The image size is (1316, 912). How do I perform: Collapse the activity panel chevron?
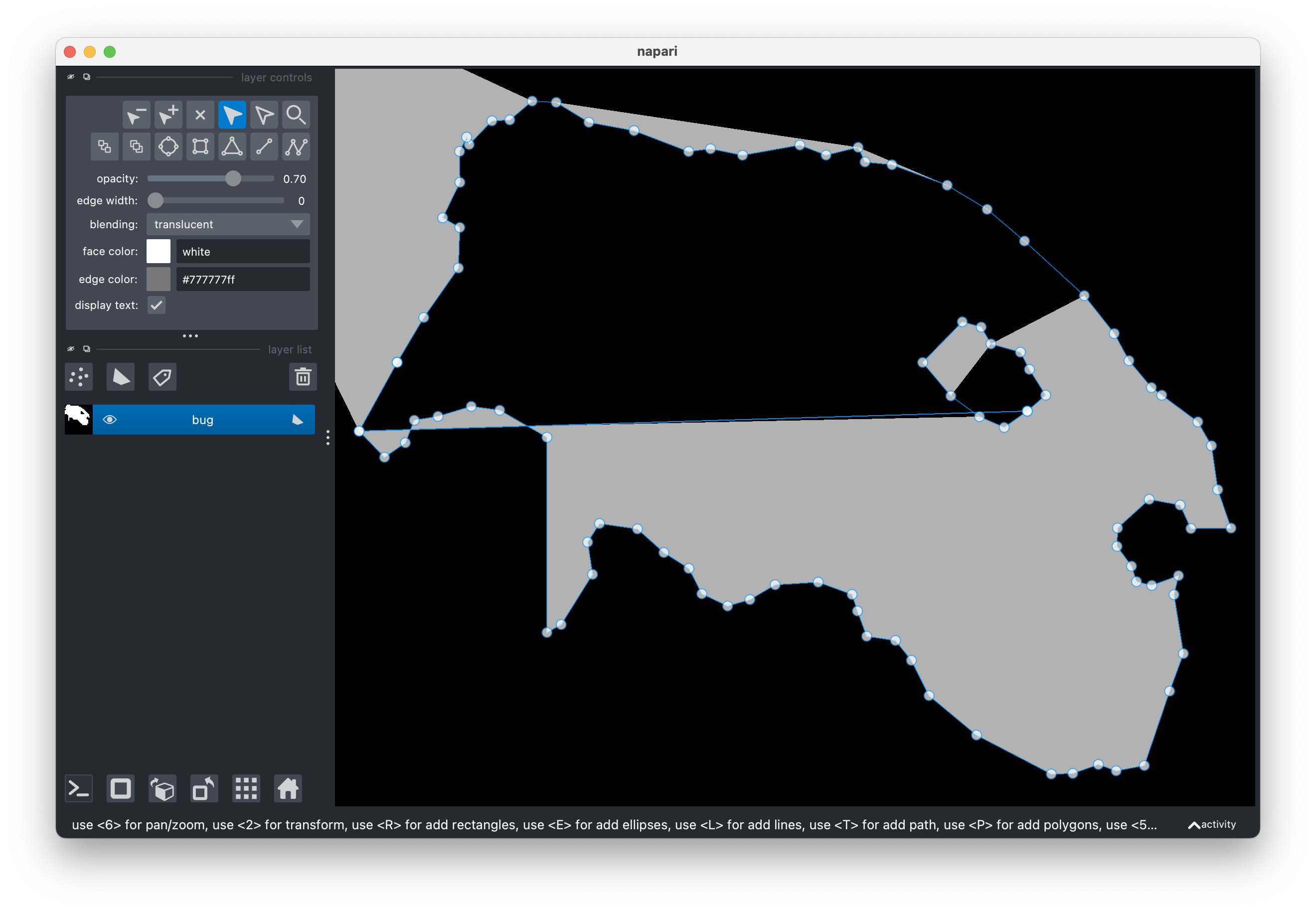(x=1193, y=825)
